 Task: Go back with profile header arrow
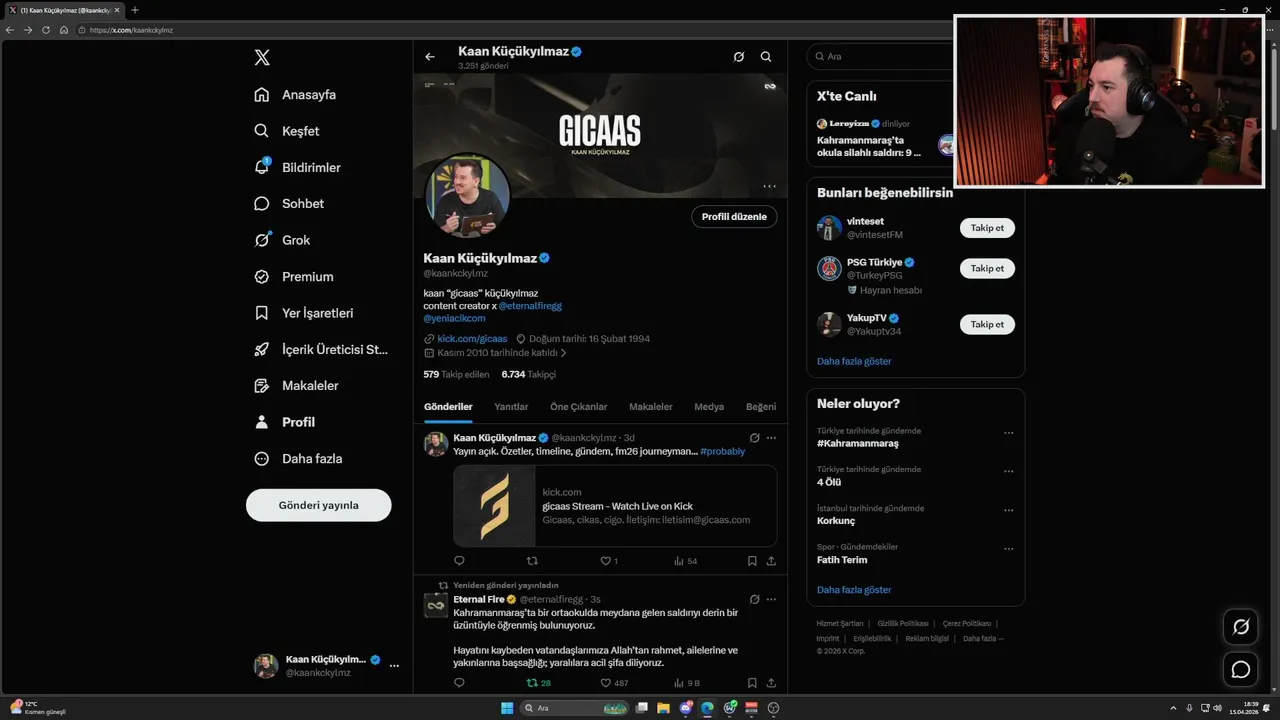pyautogui.click(x=430, y=57)
